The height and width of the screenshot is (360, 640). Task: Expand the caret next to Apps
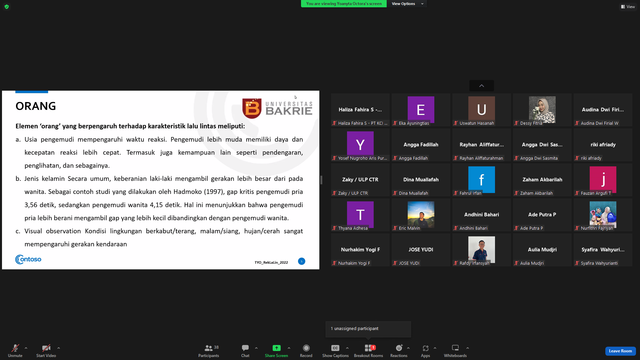click(435, 348)
